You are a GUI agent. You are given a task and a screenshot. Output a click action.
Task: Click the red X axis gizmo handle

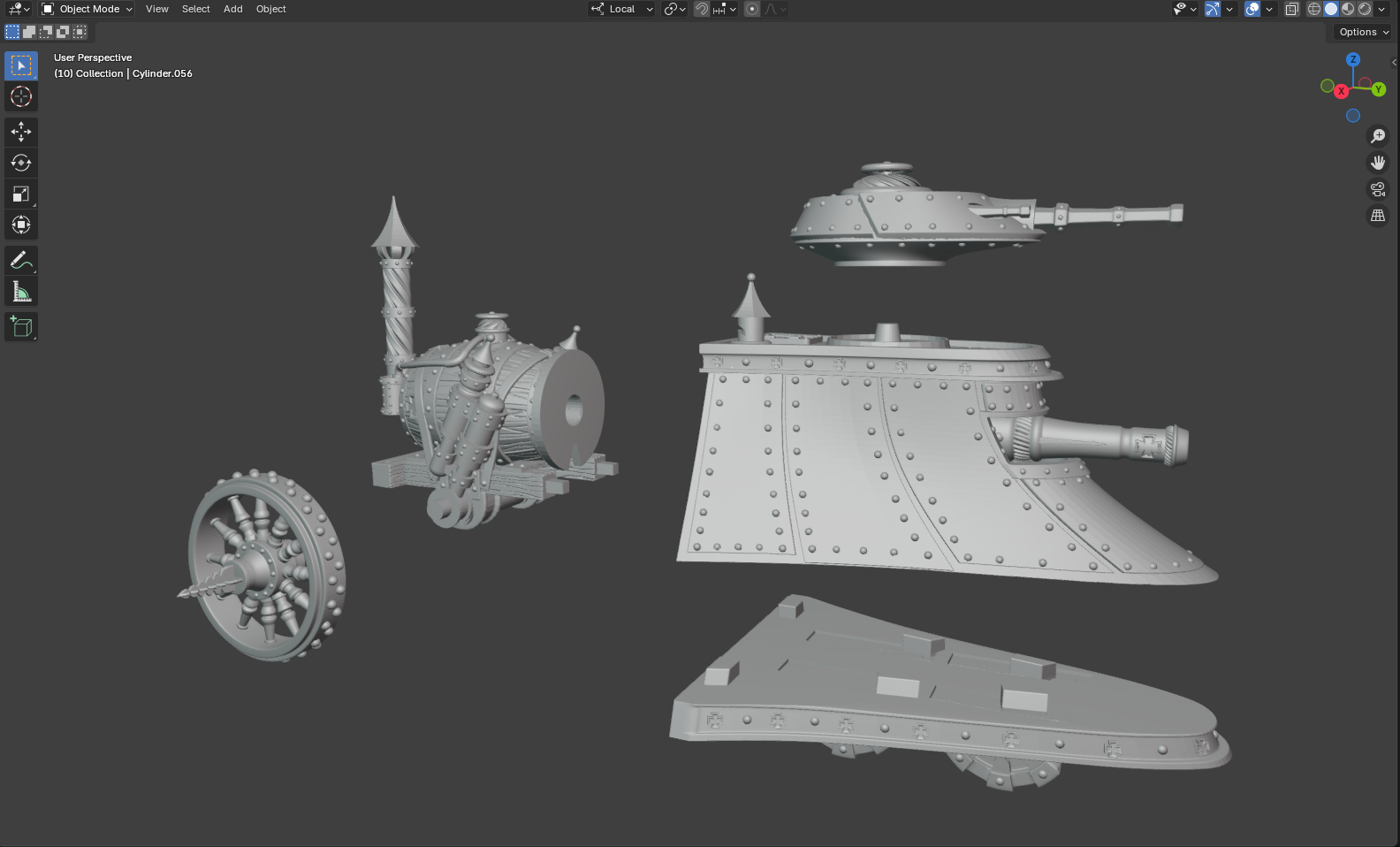pos(1341,91)
